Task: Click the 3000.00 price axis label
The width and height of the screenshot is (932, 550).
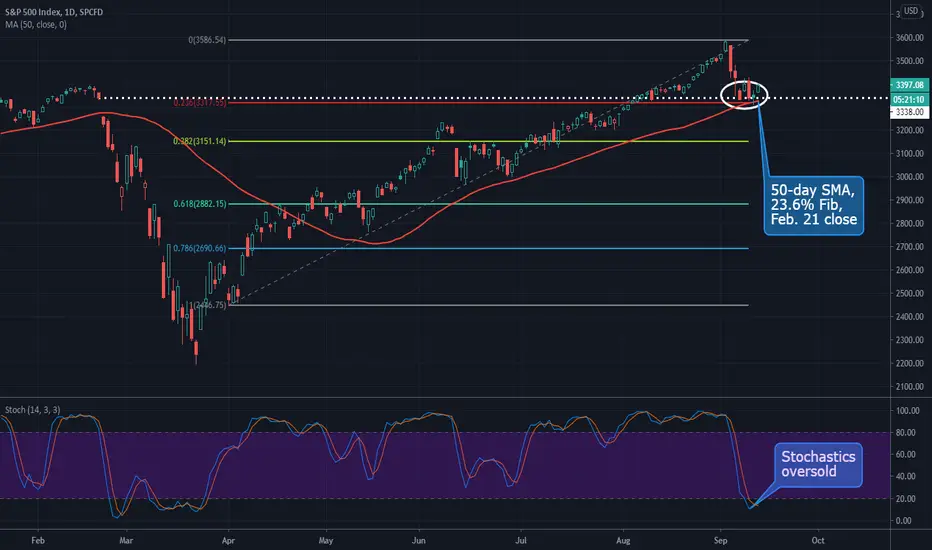Action: (x=909, y=177)
